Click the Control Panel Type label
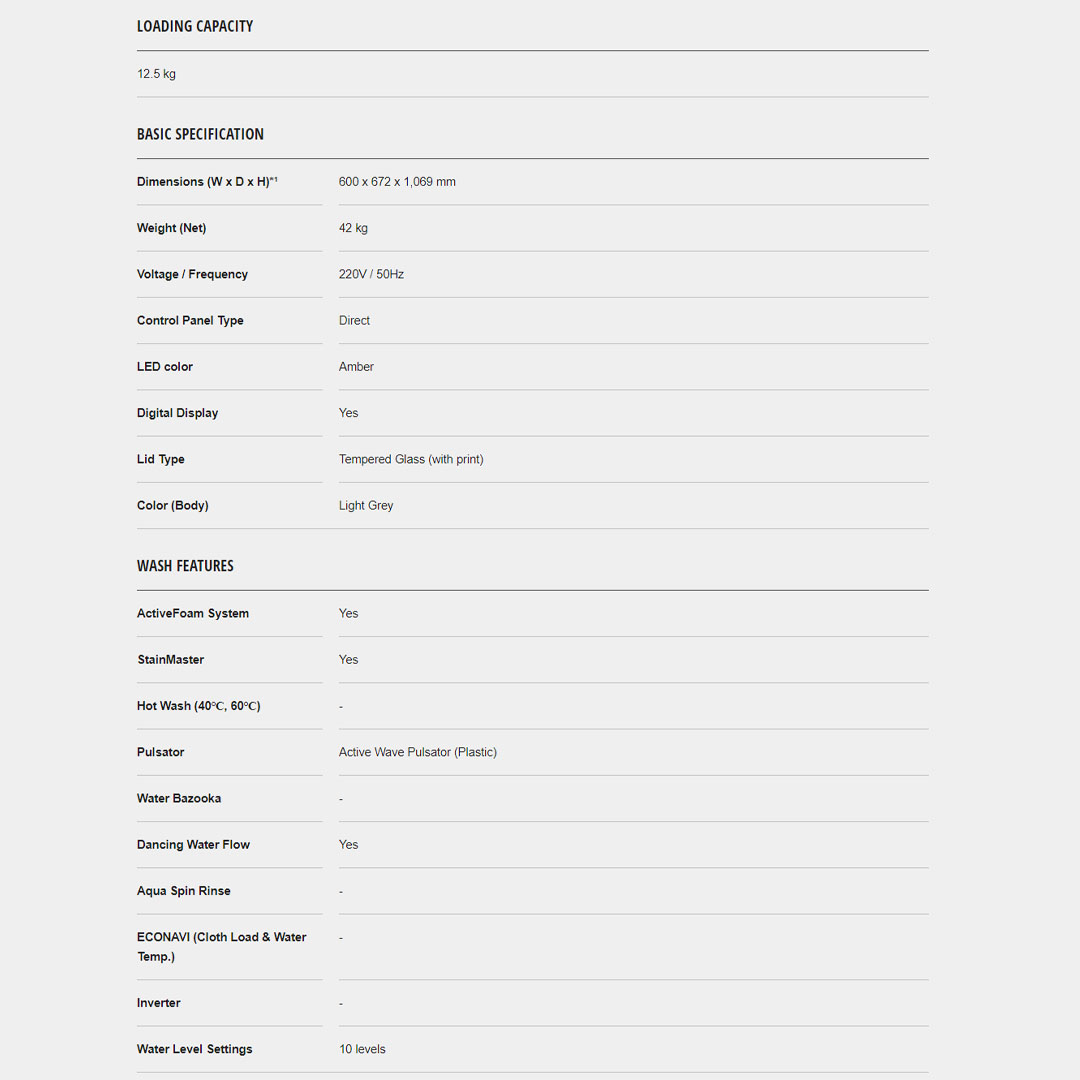1080x1080 pixels. pyautogui.click(x=190, y=321)
